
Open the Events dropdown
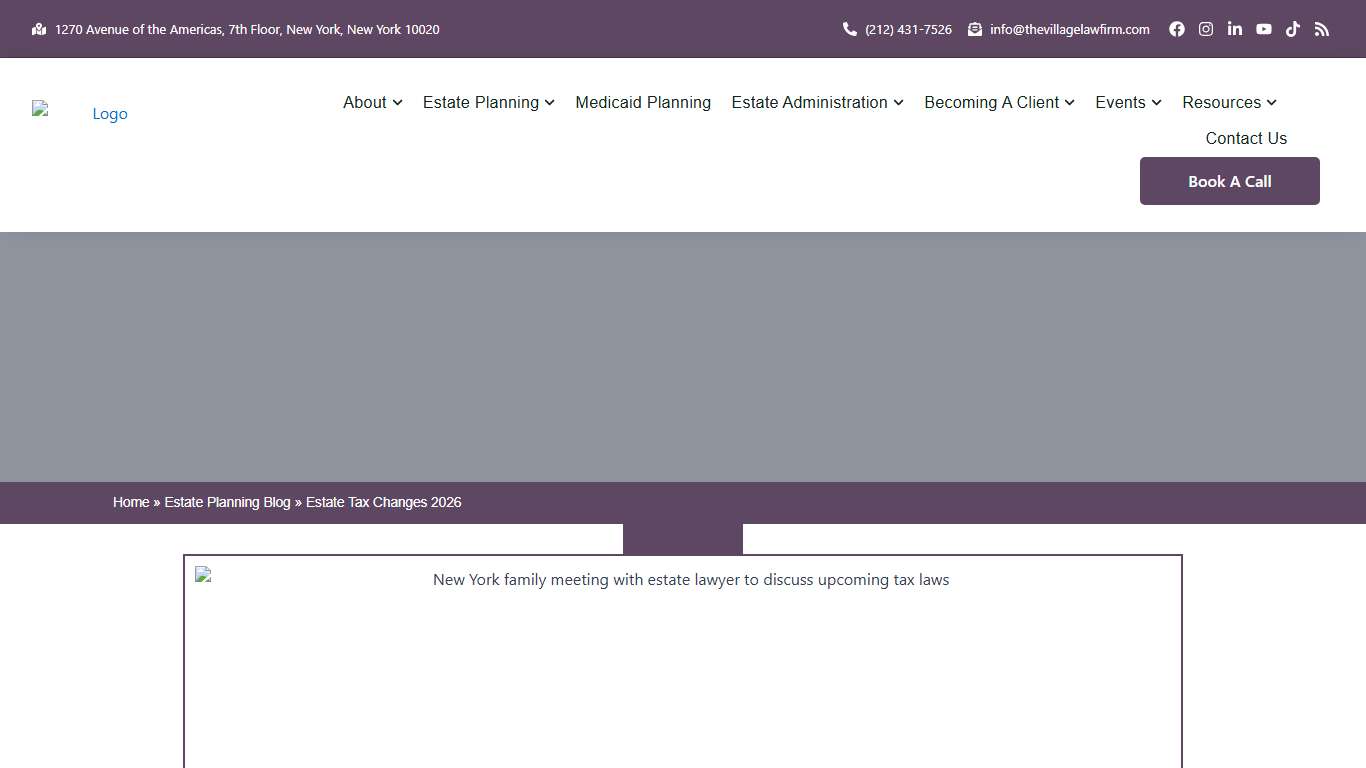tap(1128, 102)
